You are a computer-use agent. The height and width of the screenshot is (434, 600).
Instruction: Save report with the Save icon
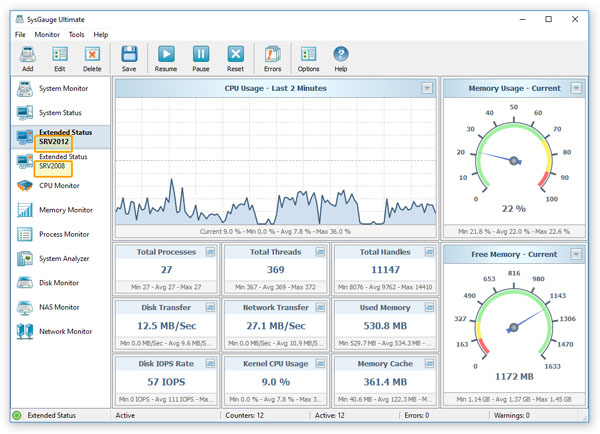coord(129,59)
